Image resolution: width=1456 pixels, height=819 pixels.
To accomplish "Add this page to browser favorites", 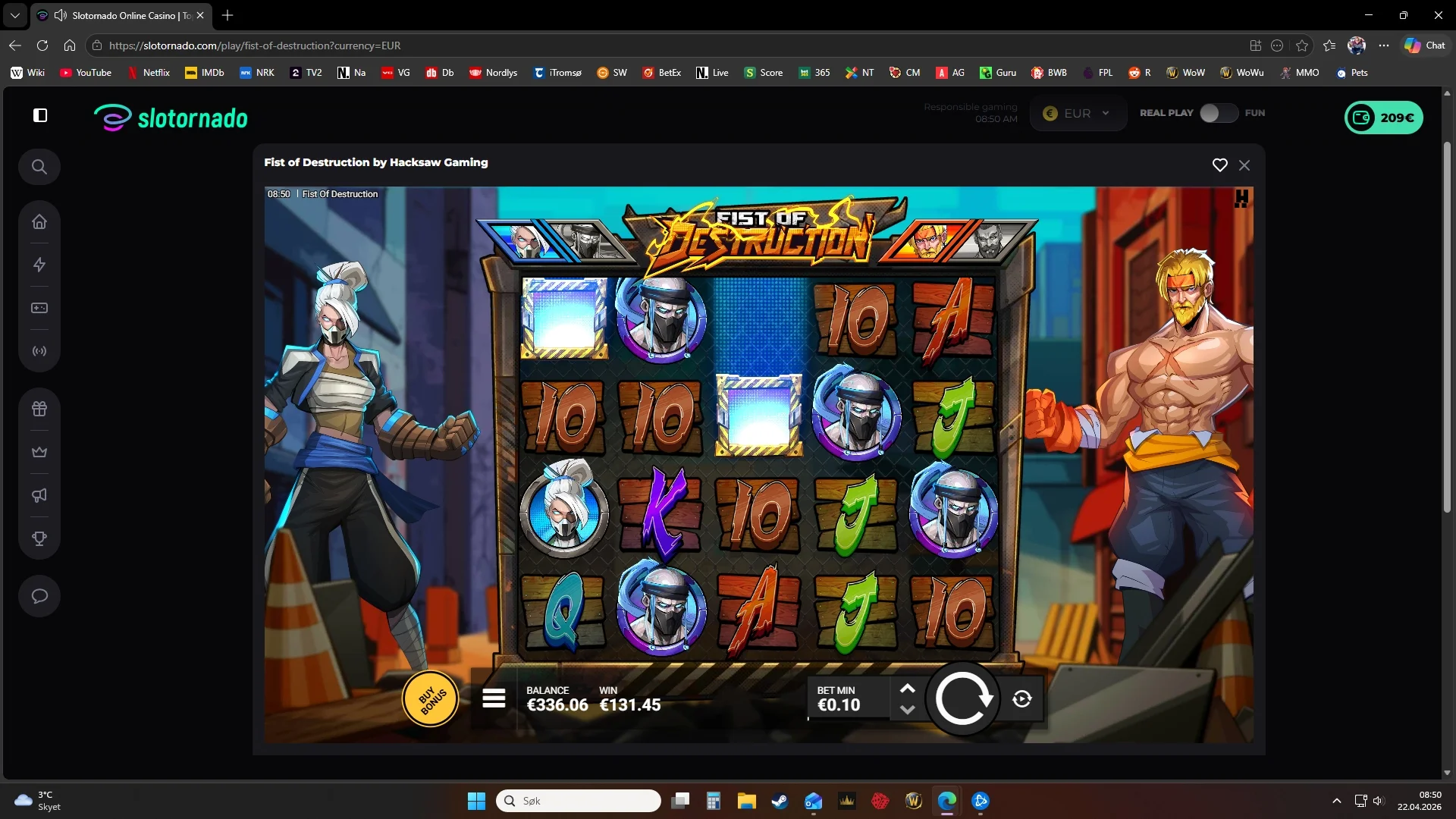I will [x=1302, y=45].
